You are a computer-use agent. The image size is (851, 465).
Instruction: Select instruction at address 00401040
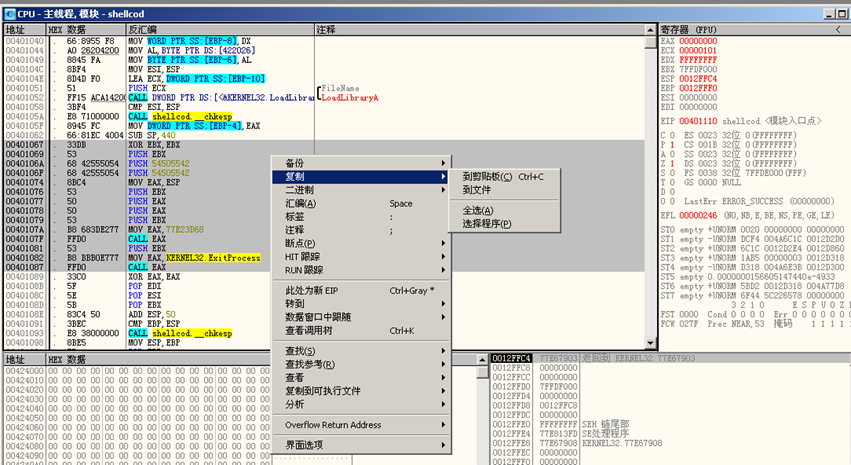point(325,41)
